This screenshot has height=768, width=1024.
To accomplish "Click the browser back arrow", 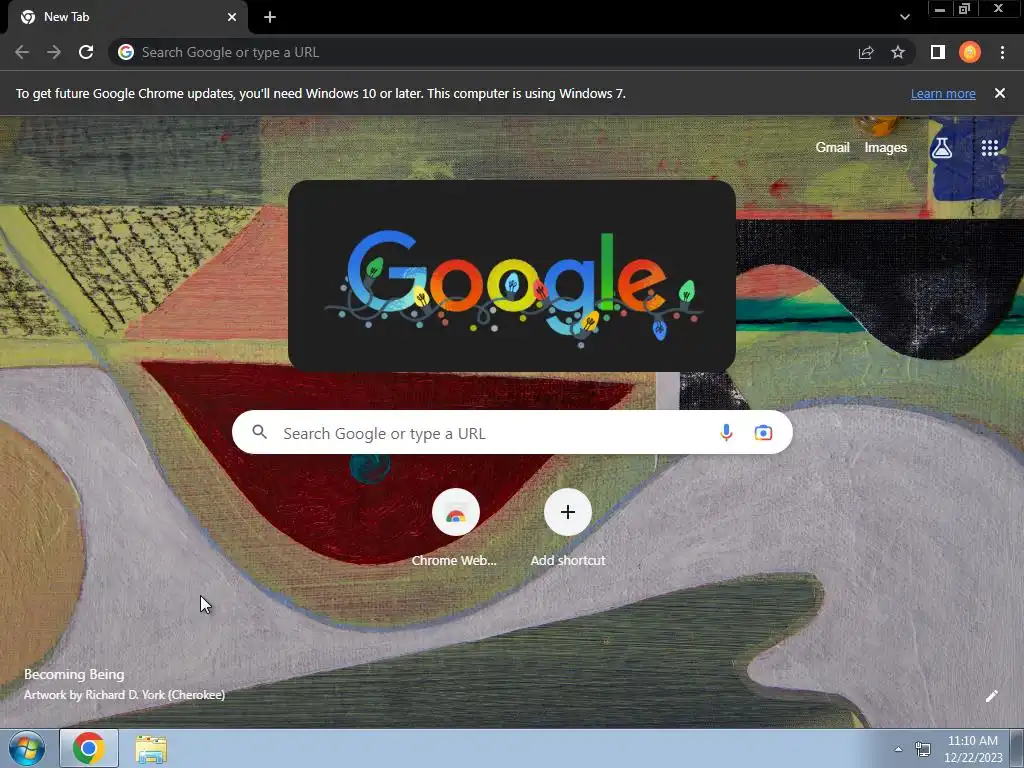I will (x=22, y=52).
